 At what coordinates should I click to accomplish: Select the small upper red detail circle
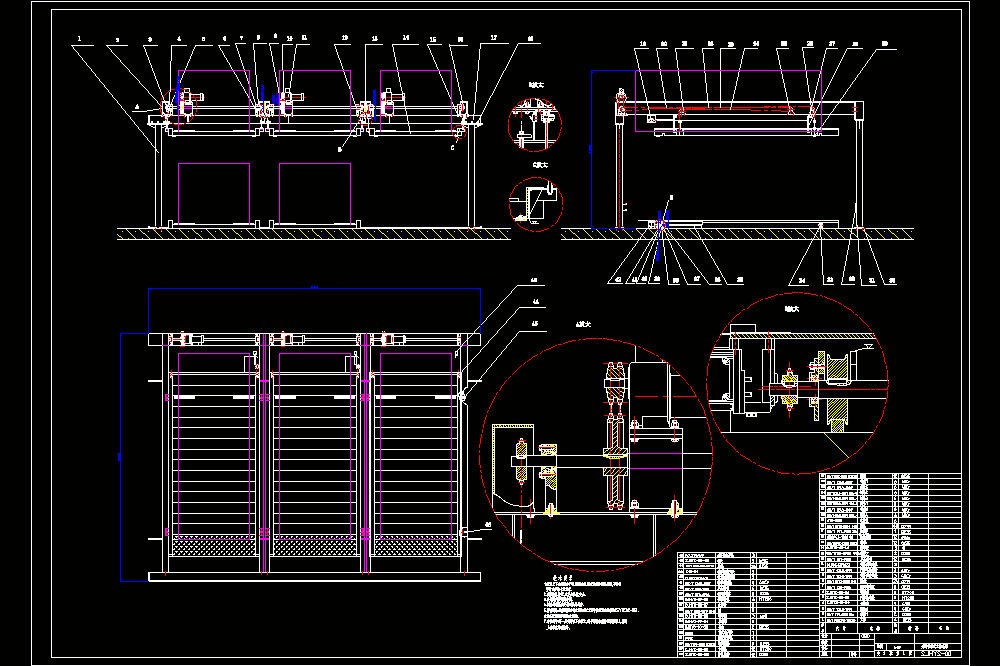point(534,125)
